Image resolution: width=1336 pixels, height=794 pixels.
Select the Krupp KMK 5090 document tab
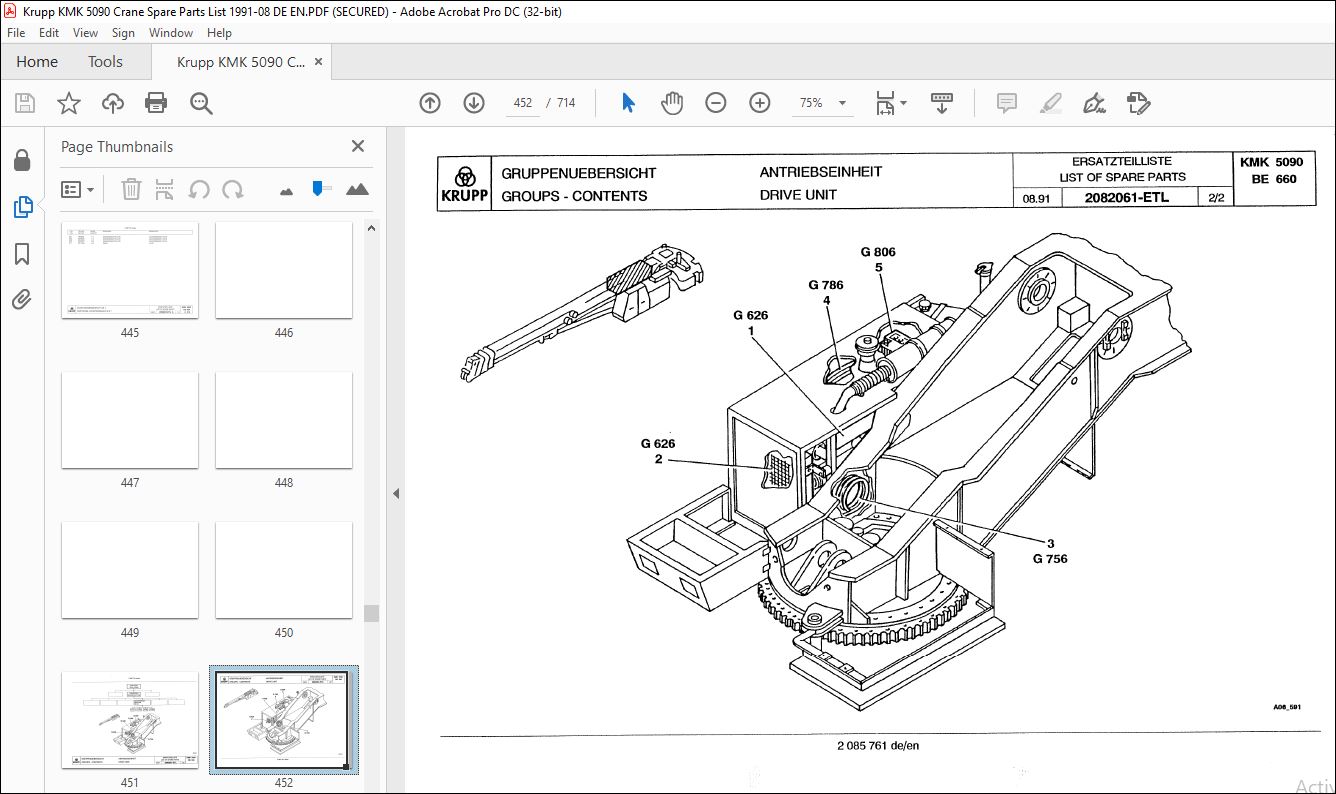[x=241, y=62]
